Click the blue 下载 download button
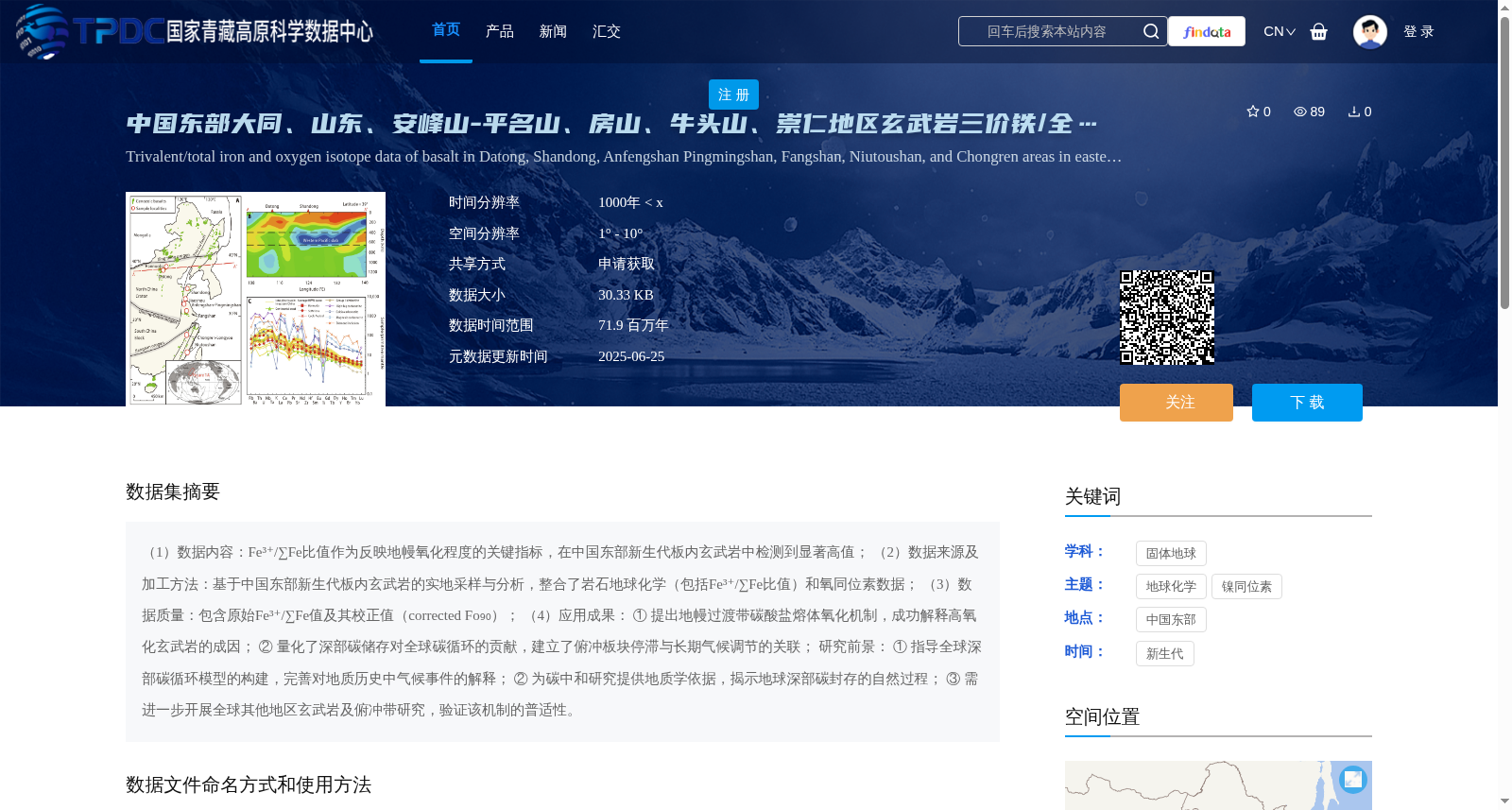This screenshot has width=1512, height=810. [1307, 403]
